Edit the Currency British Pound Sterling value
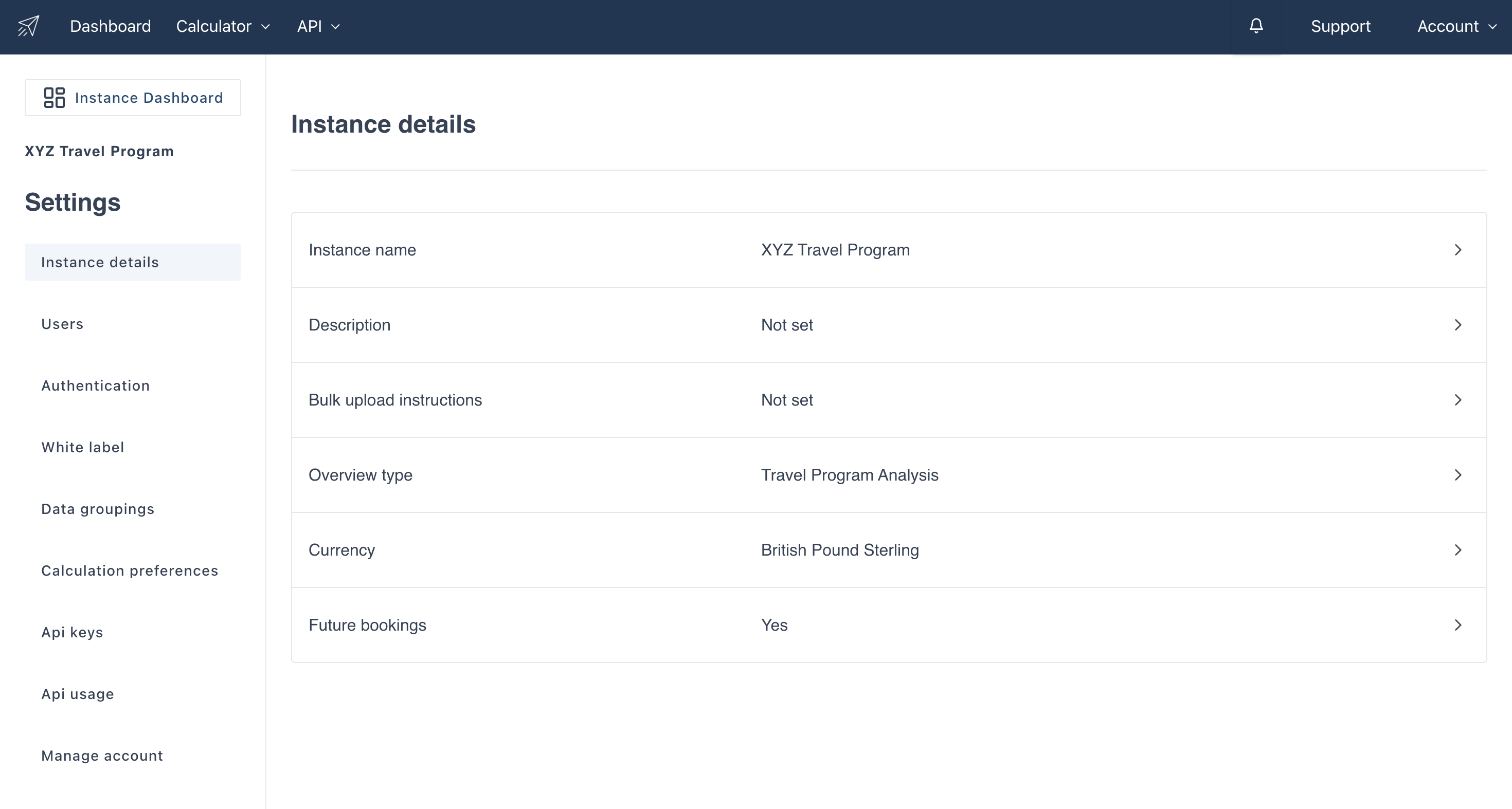Viewport: 1512px width, 809px height. pos(839,550)
